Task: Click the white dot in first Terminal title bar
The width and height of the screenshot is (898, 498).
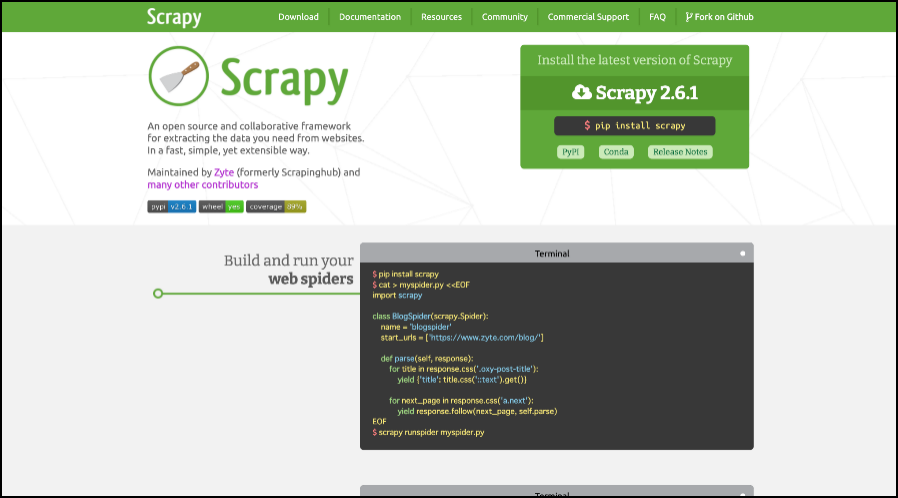Action: [743, 254]
